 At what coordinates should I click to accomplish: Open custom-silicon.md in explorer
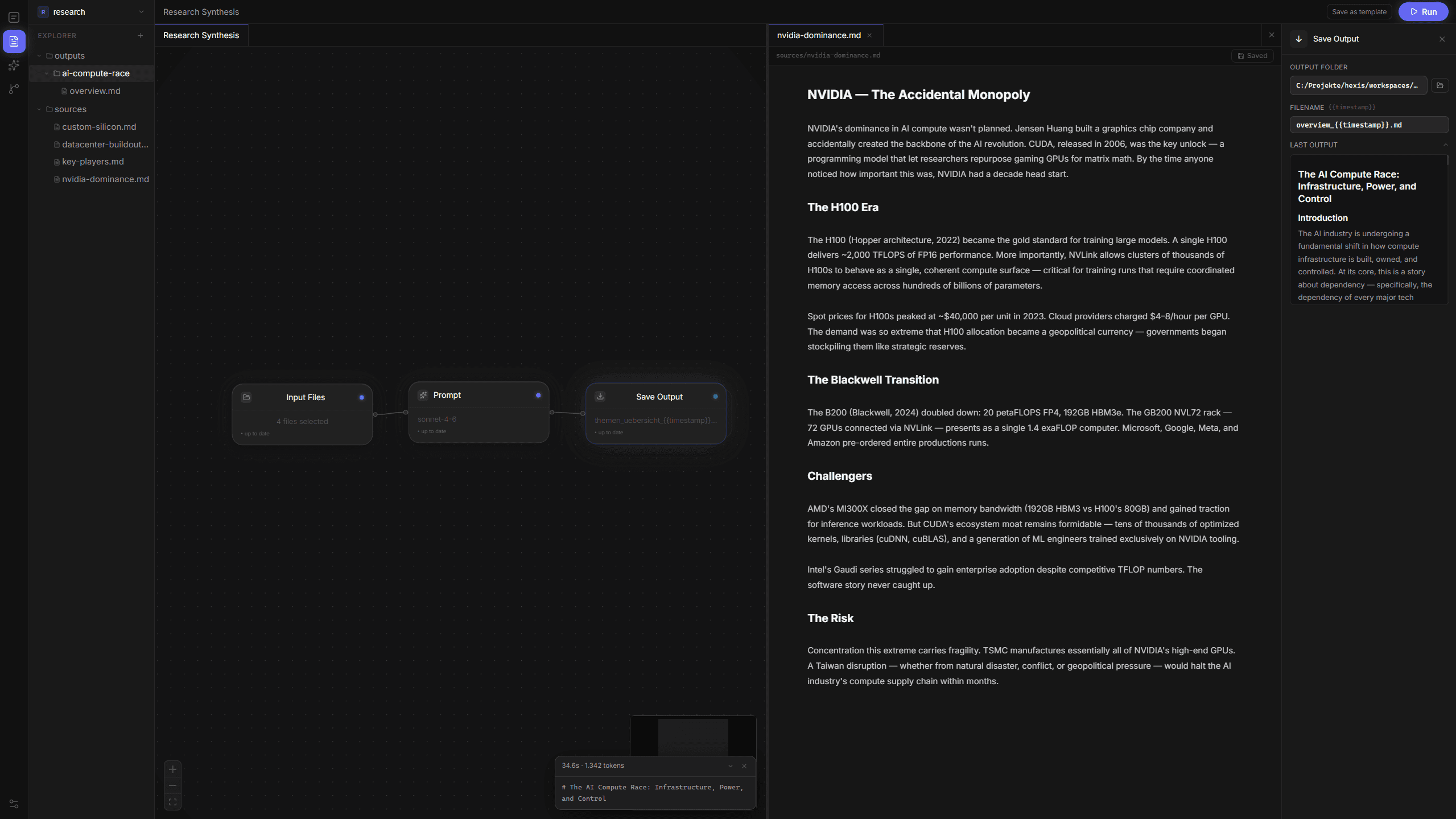click(x=92, y=127)
